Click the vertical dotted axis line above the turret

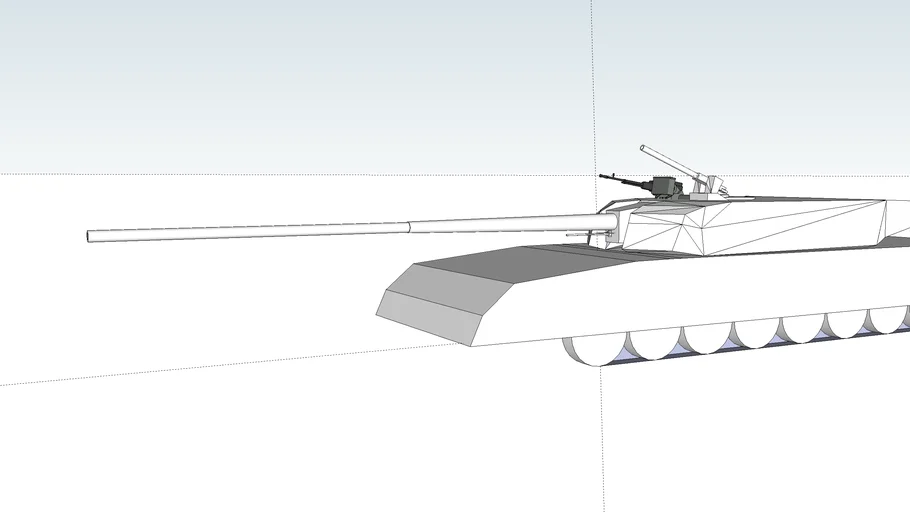tap(593, 80)
